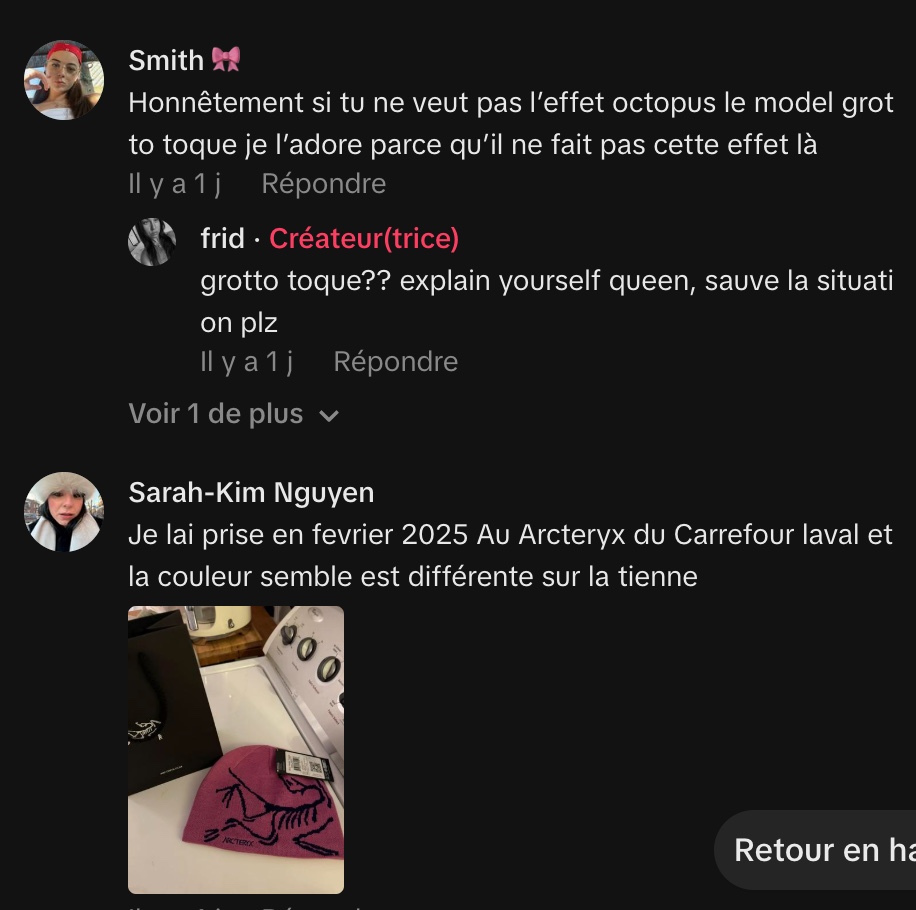Open Sarah-Kim Nguyen's profile avatar

tap(64, 512)
